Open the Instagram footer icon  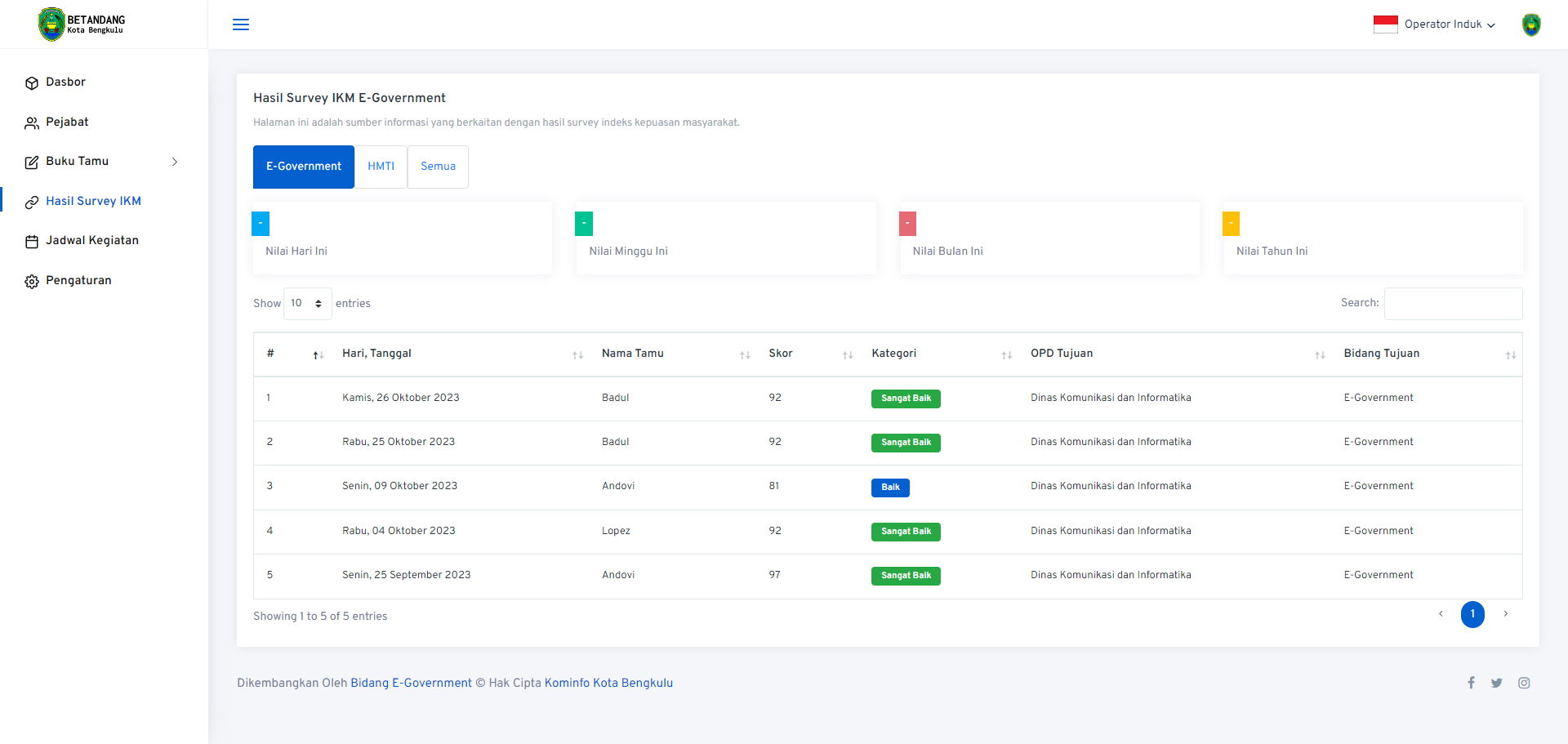[1524, 684]
